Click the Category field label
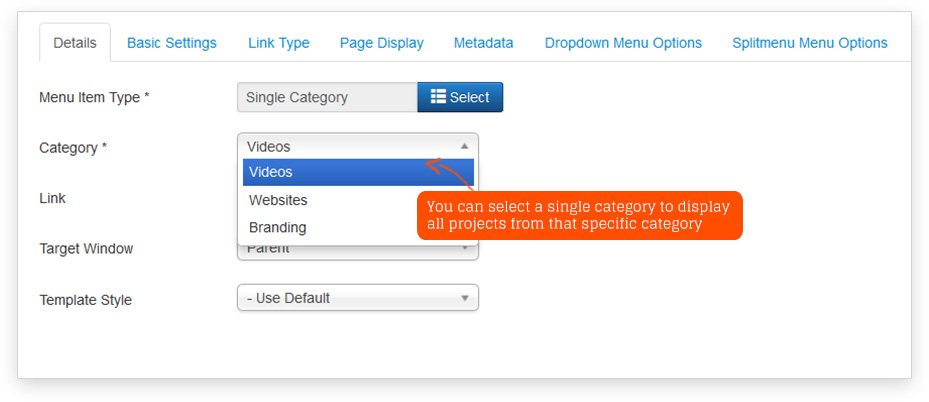The image size is (929, 402). (73, 148)
